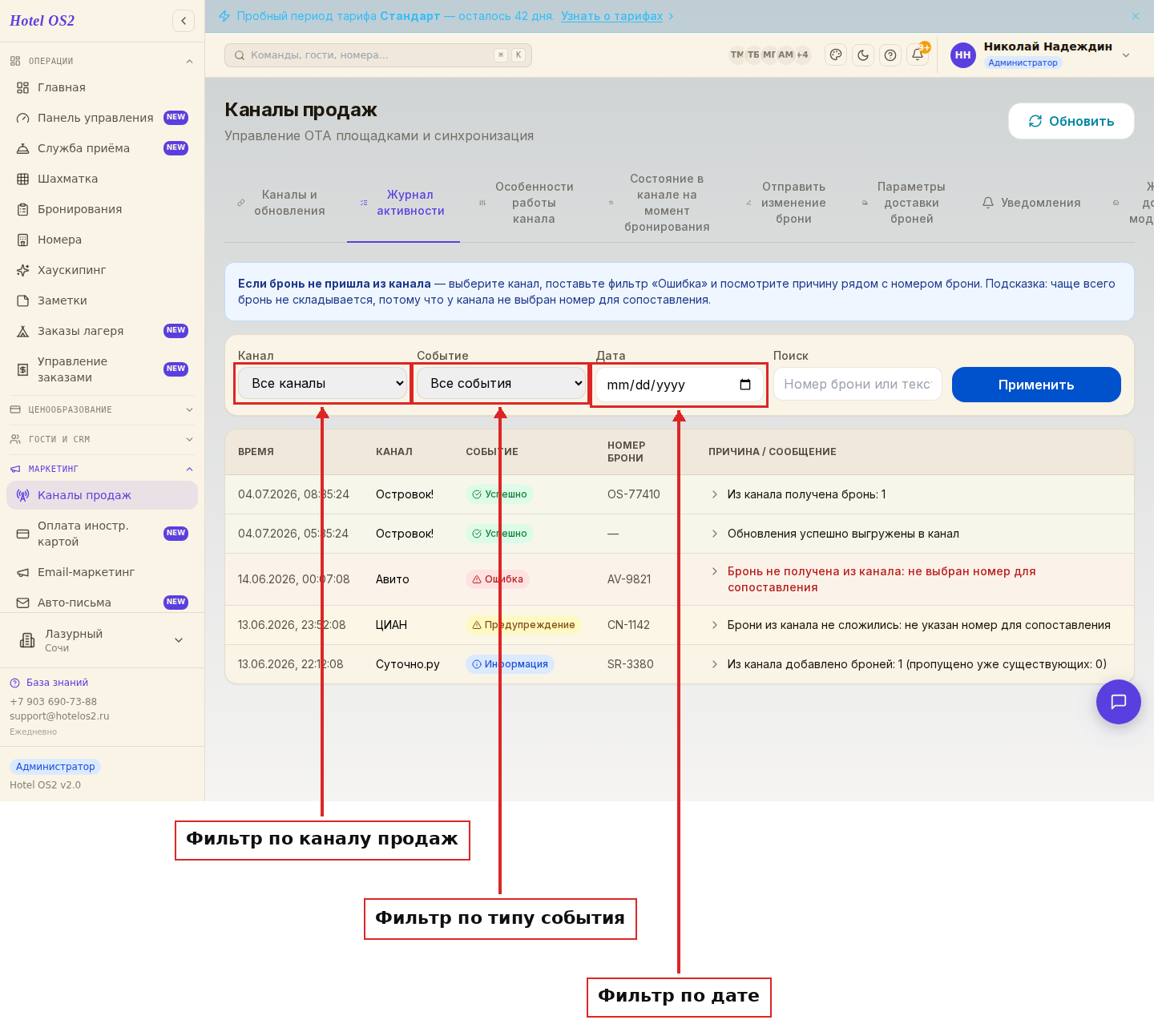This screenshot has width=1154, height=1036.
Task: Open Управление заказами receipt icon
Action: pos(23,369)
